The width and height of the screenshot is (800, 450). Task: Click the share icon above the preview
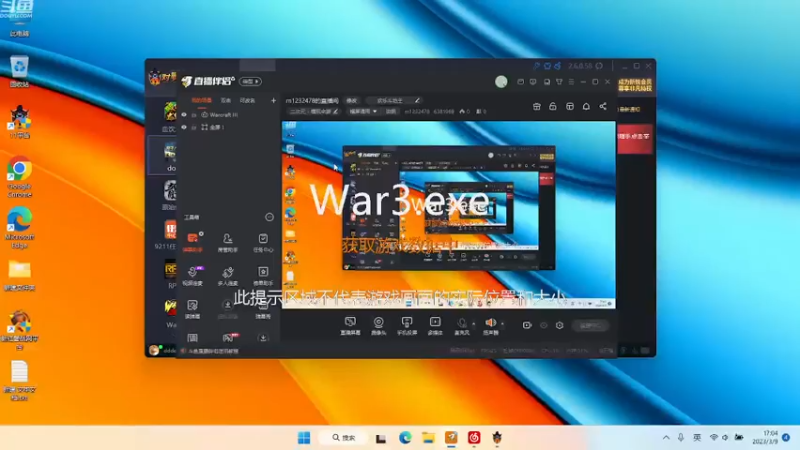click(x=603, y=106)
